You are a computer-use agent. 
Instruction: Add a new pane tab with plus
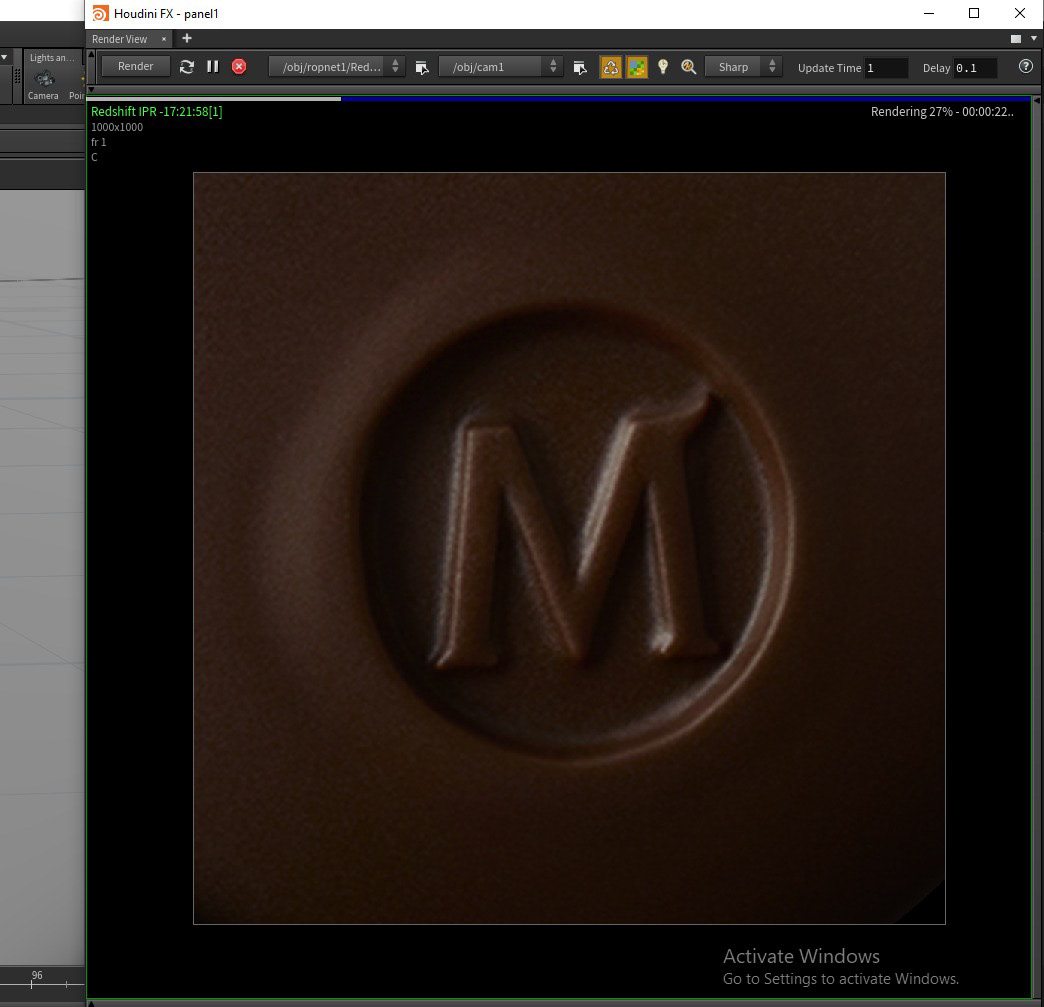point(187,39)
